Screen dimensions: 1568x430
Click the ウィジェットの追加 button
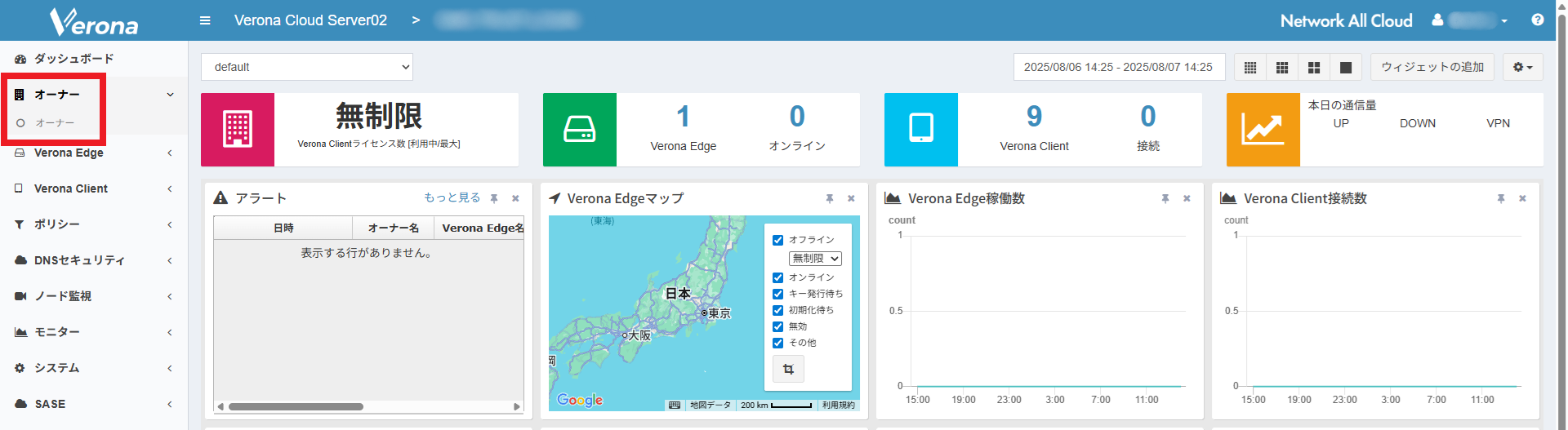[1432, 67]
